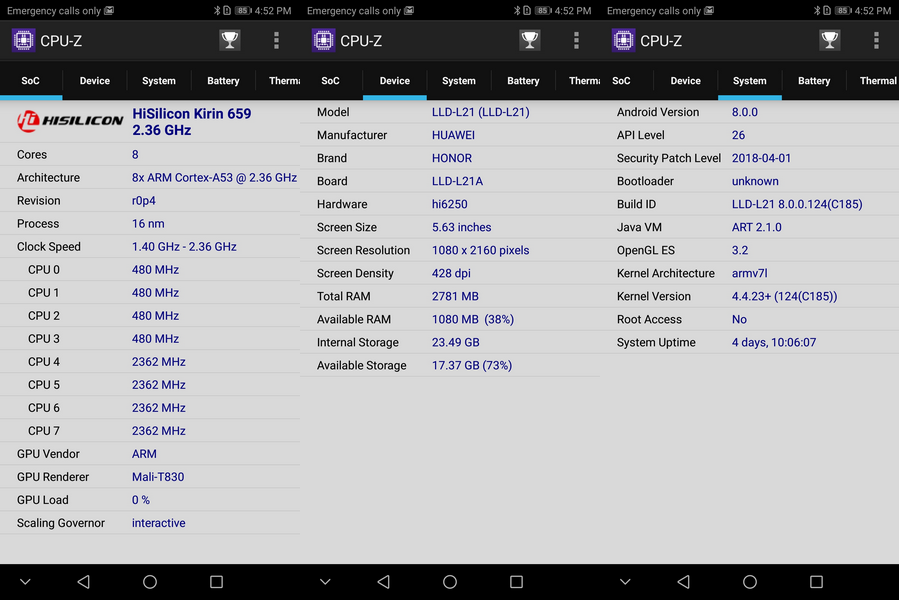This screenshot has width=899, height=600.
Task: Tap Recents square button in left screen
Action: (x=216, y=582)
